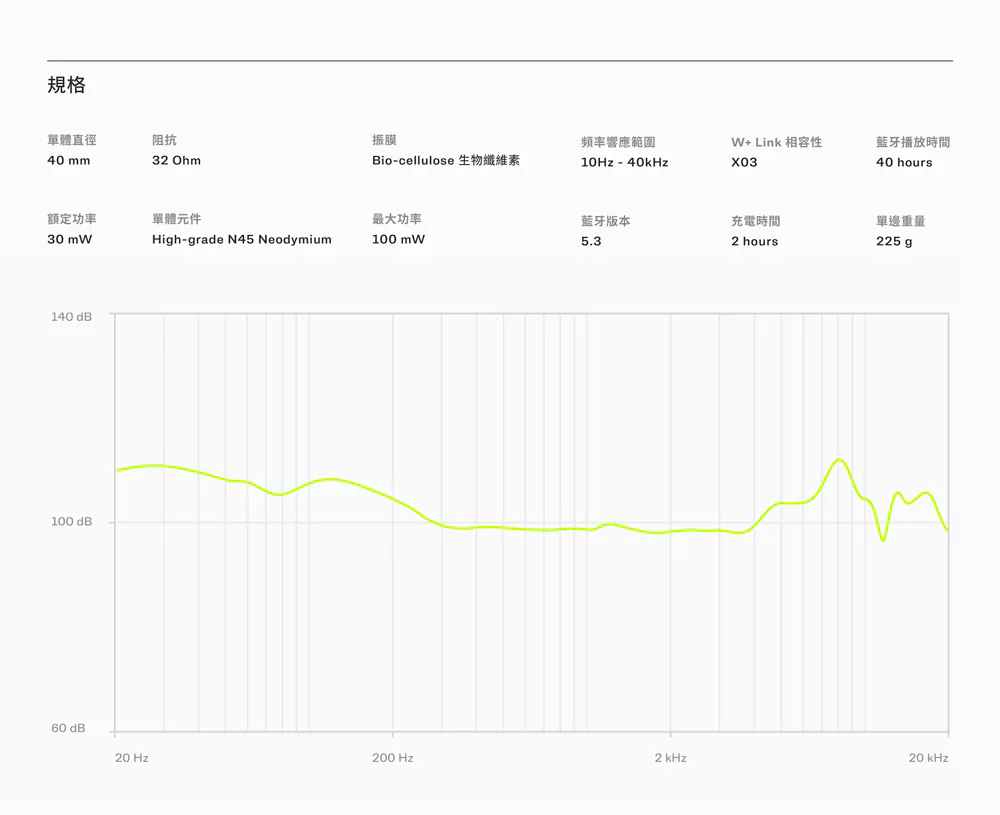
Task: Select the Bio-cellulose 生物纖維素 diaphragm text
Action: (445, 161)
